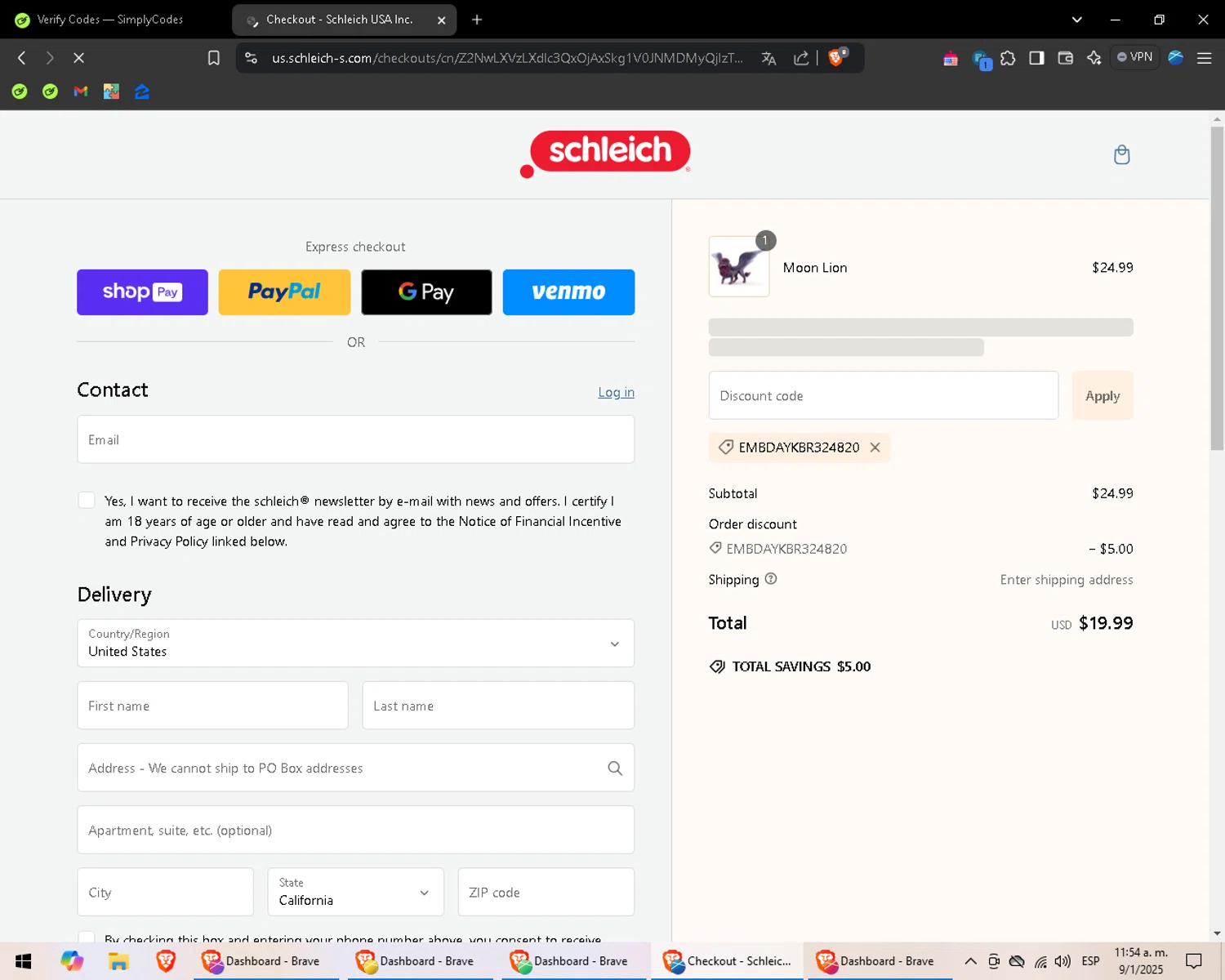
Task: Click the ZIP code field
Action: (546, 892)
